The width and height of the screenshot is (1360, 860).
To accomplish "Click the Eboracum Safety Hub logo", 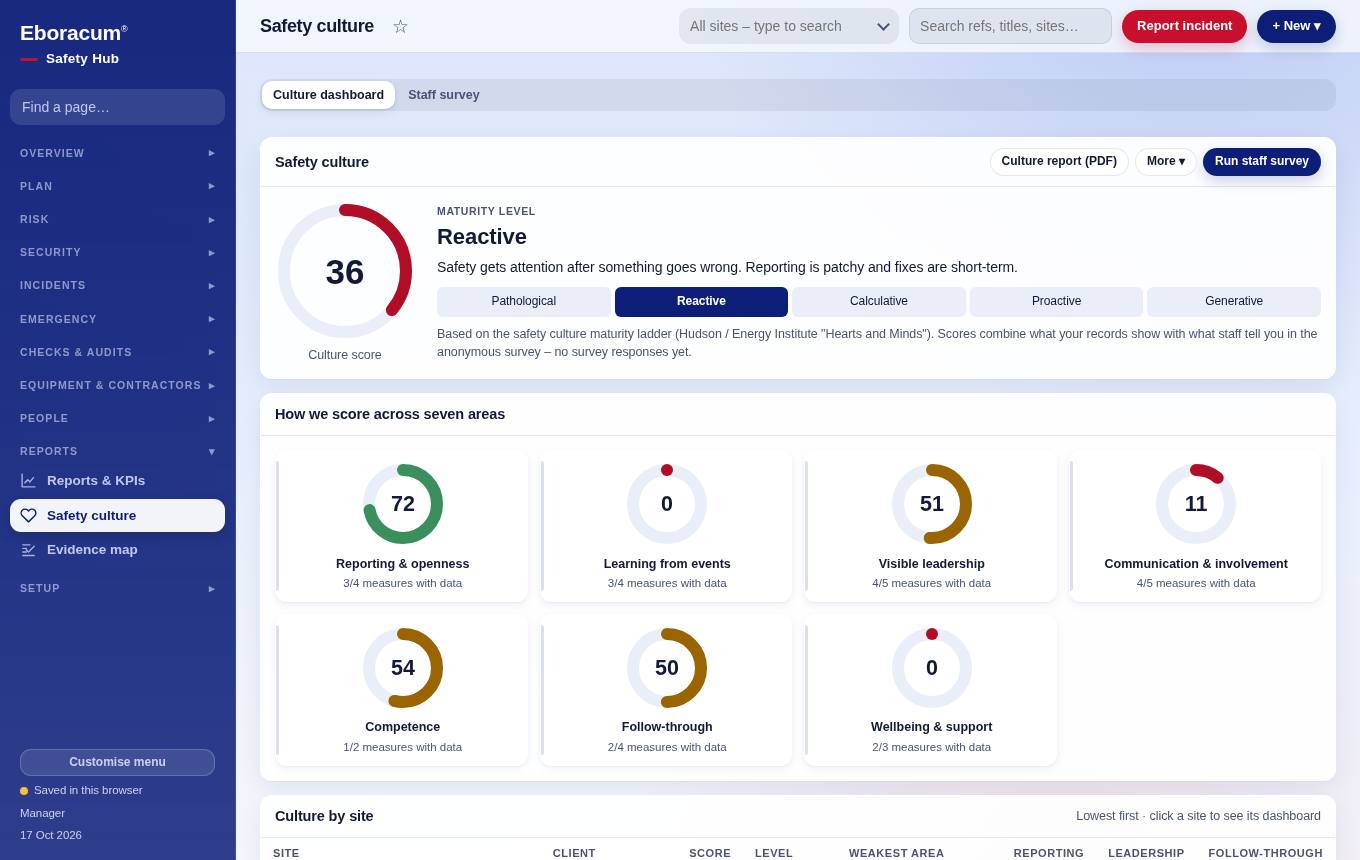I will point(74,45).
